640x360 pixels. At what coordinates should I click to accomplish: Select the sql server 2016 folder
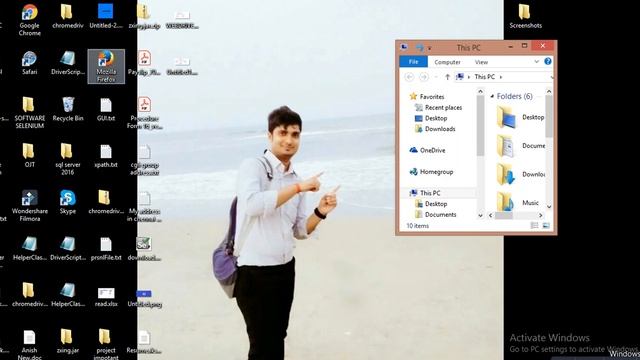68,160
